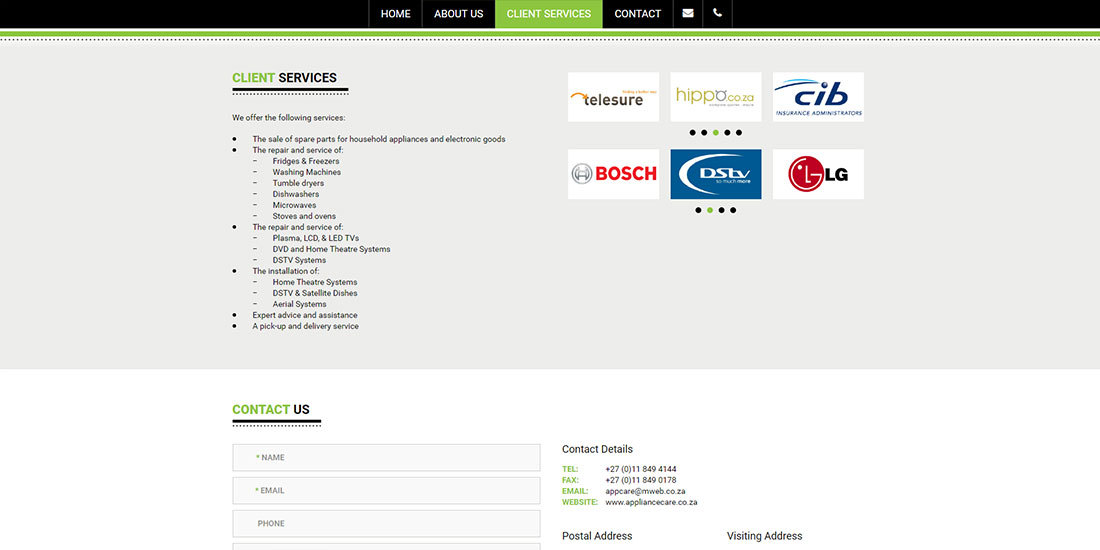This screenshot has height=550, width=1100.
Task: Open the www.appliancecare.co.za website link
Action: (x=651, y=502)
